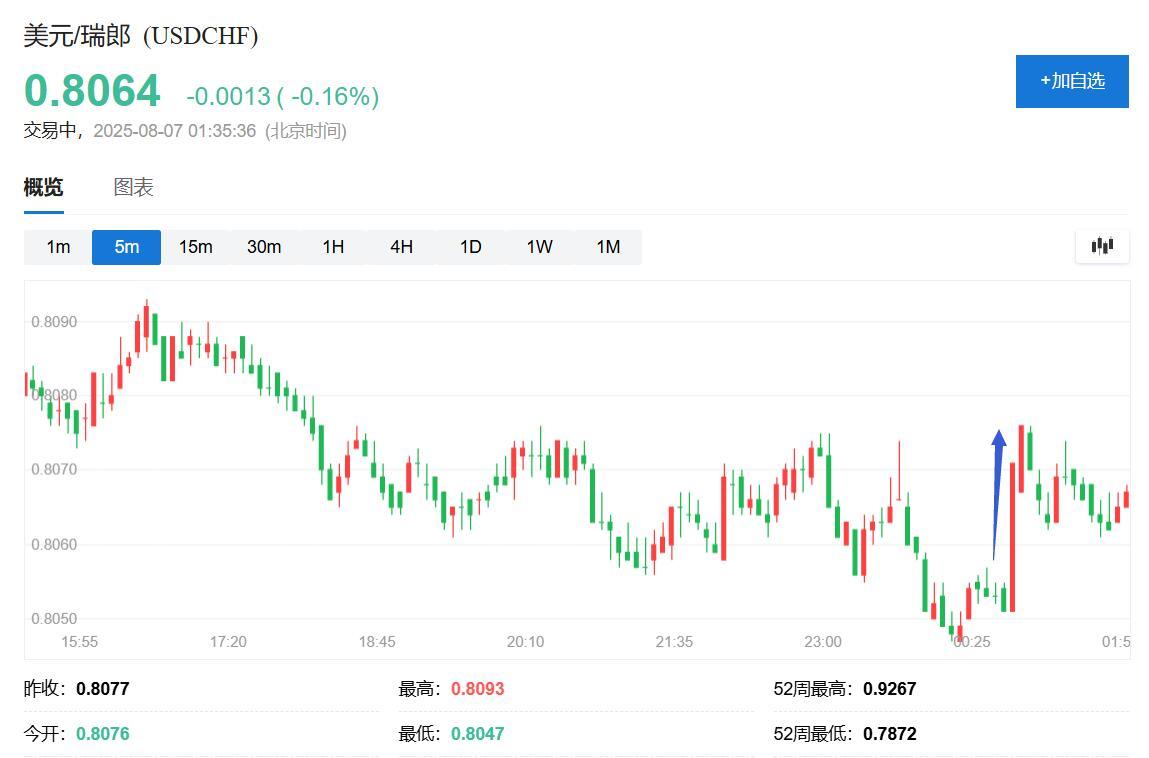
Task: Switch to the 图表 tab
Action: point(133,188)
